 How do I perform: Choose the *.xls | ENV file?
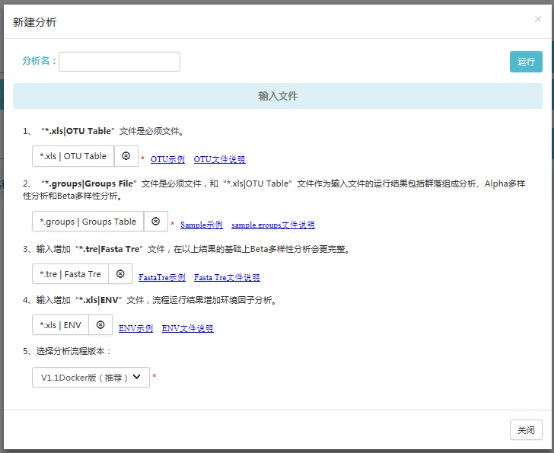pos(60,325)
